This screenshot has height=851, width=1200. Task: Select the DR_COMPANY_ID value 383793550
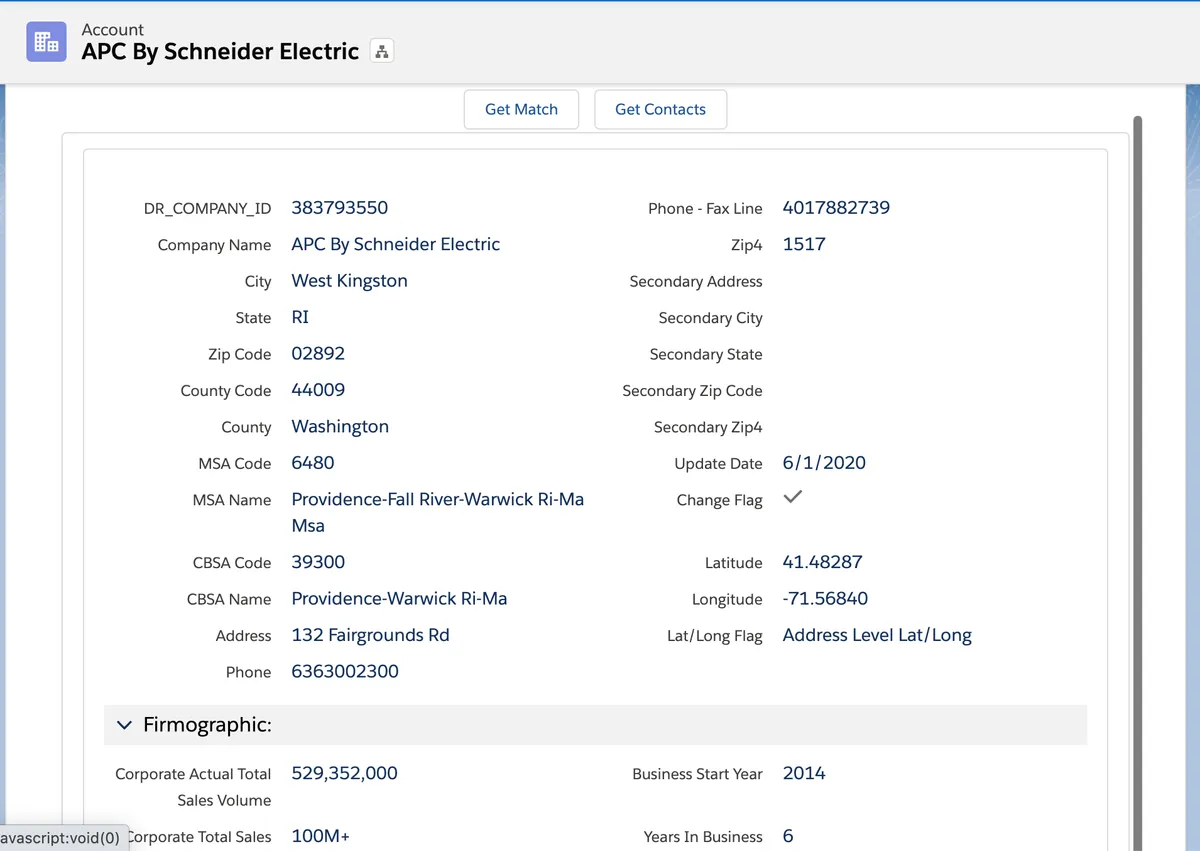pyautogui.click(x=339, y=208)
